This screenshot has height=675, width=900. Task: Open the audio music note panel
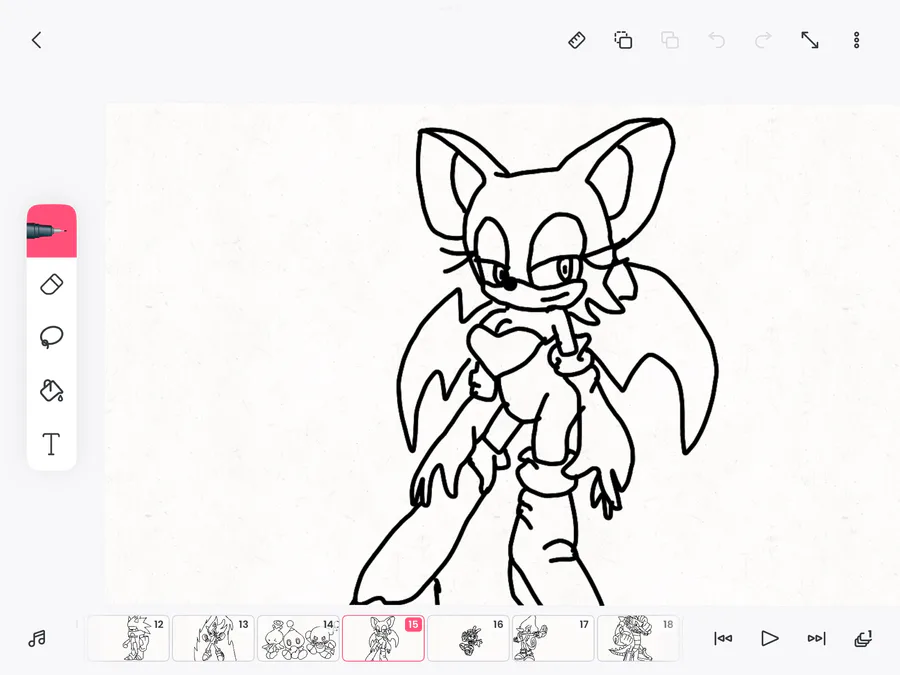[37, 638]
